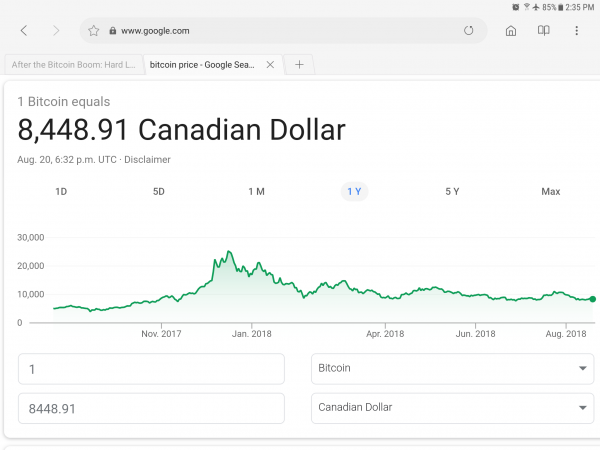Select the 1D chart range
600x450 pixels.
(61, 191)
